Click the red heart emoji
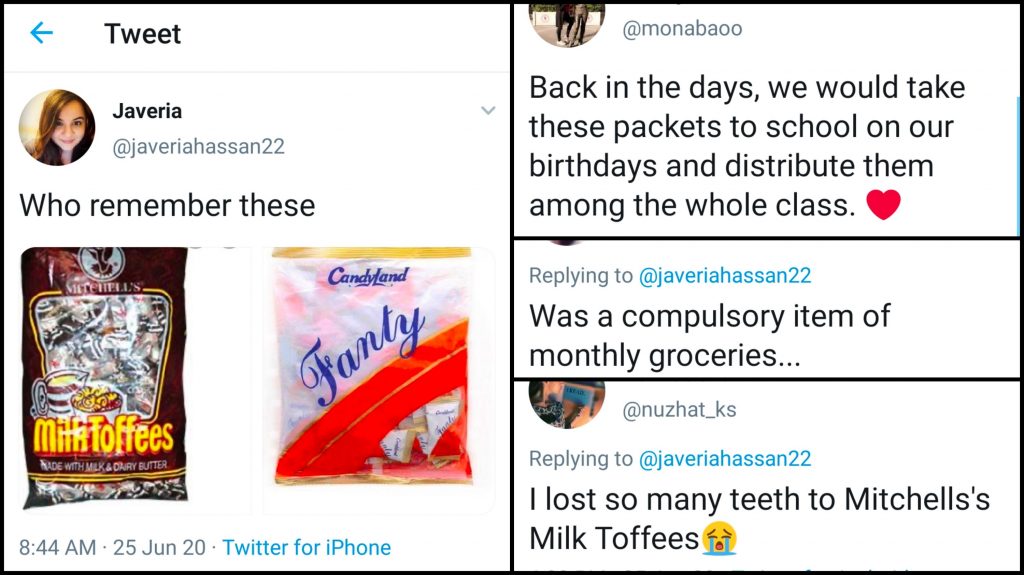This screenshot has width=1024, height=575. point(883,205)
